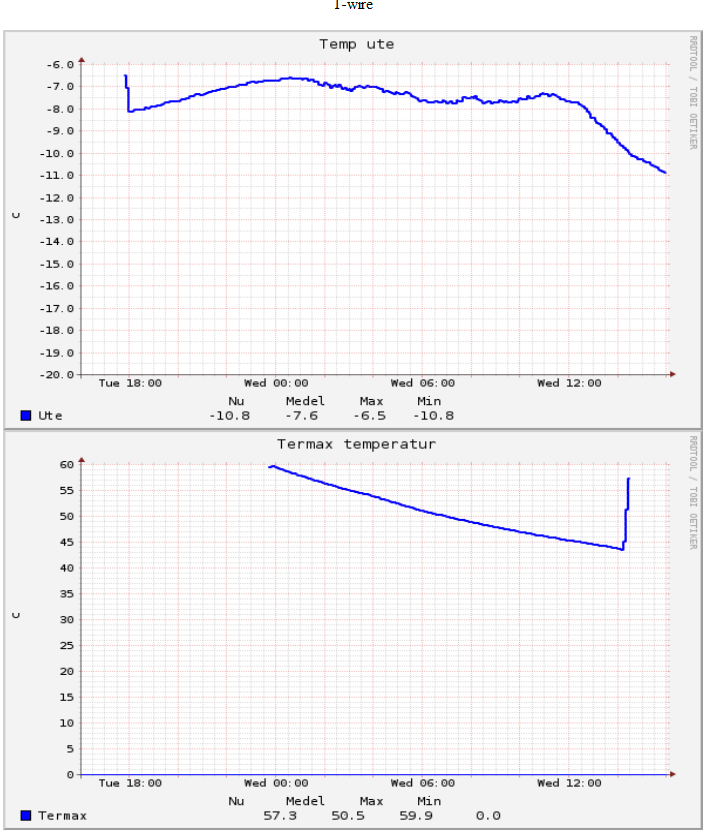This screenshot has height=833, width=717.
Task: Click red arrow at Temp ute x-axis end
Action: coord(673,374)
